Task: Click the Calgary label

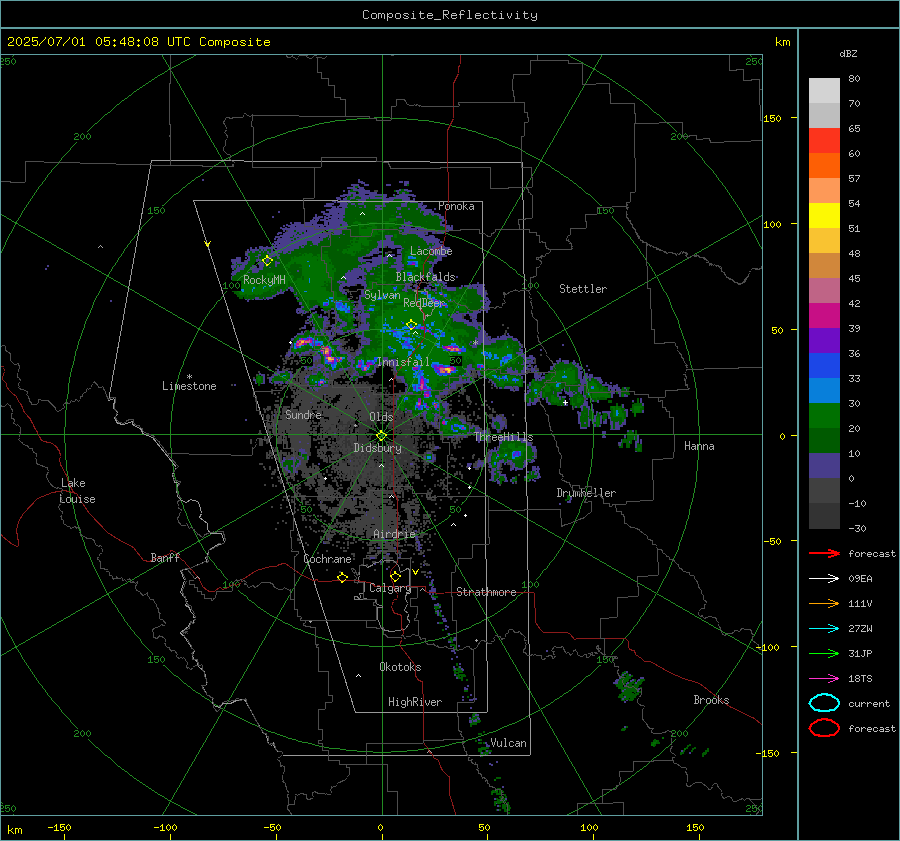Action: click(390, 588)
